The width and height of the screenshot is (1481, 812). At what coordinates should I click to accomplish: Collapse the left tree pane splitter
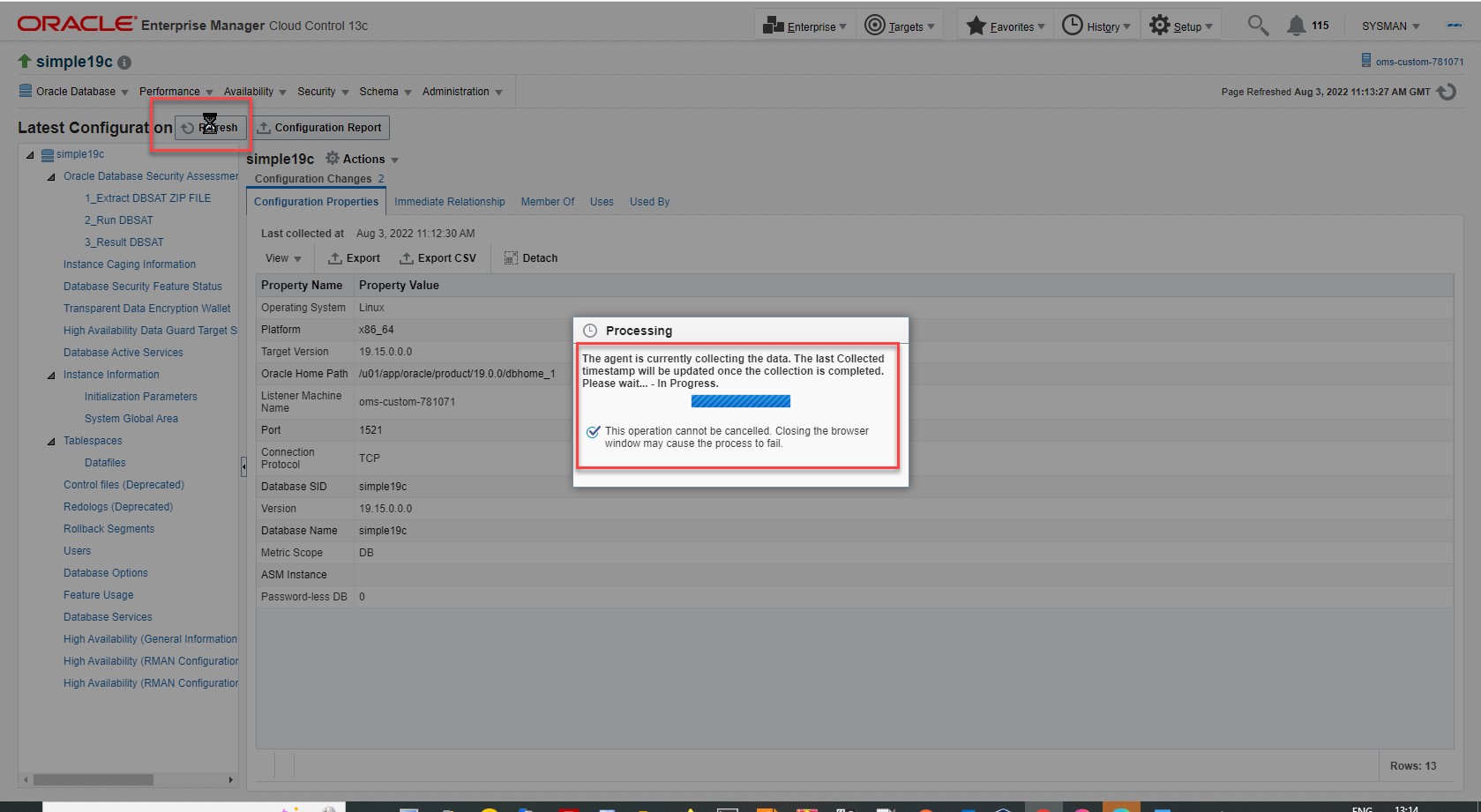point(243,466)
